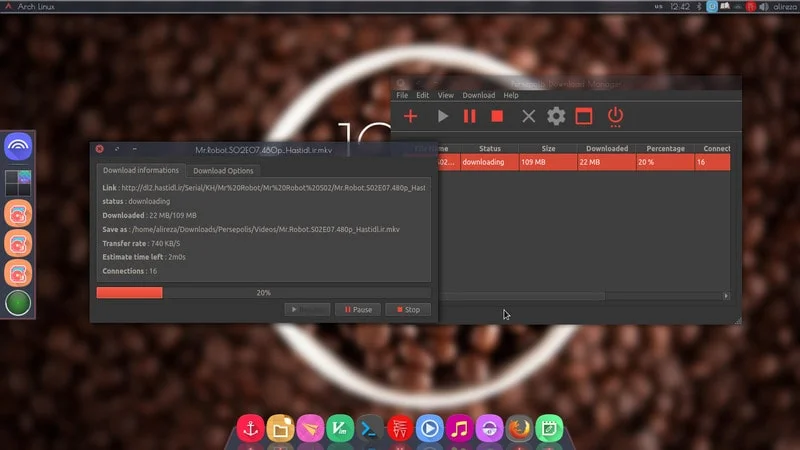The image size is (800, 450).
Task: Launch the blue media player in dock
Action: 430,428
